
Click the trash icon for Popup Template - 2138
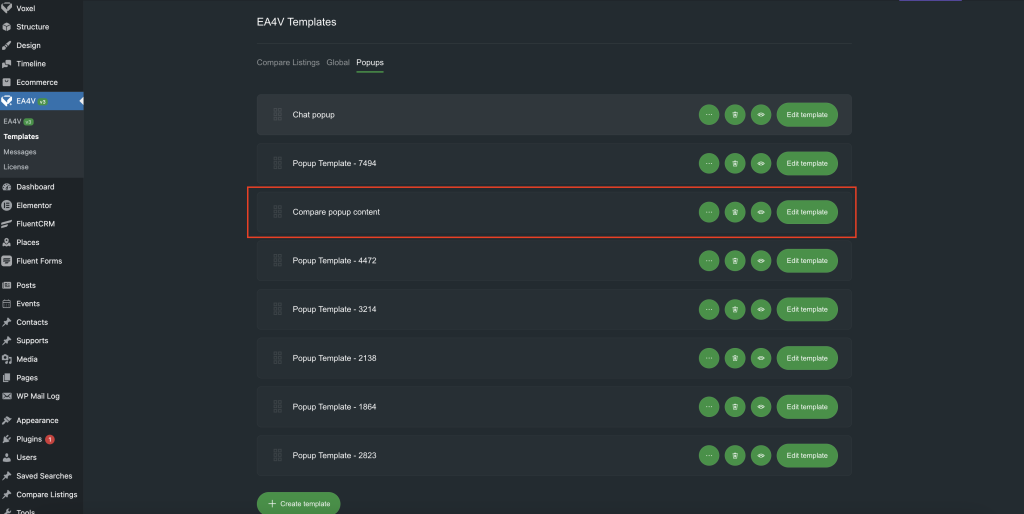734,358
